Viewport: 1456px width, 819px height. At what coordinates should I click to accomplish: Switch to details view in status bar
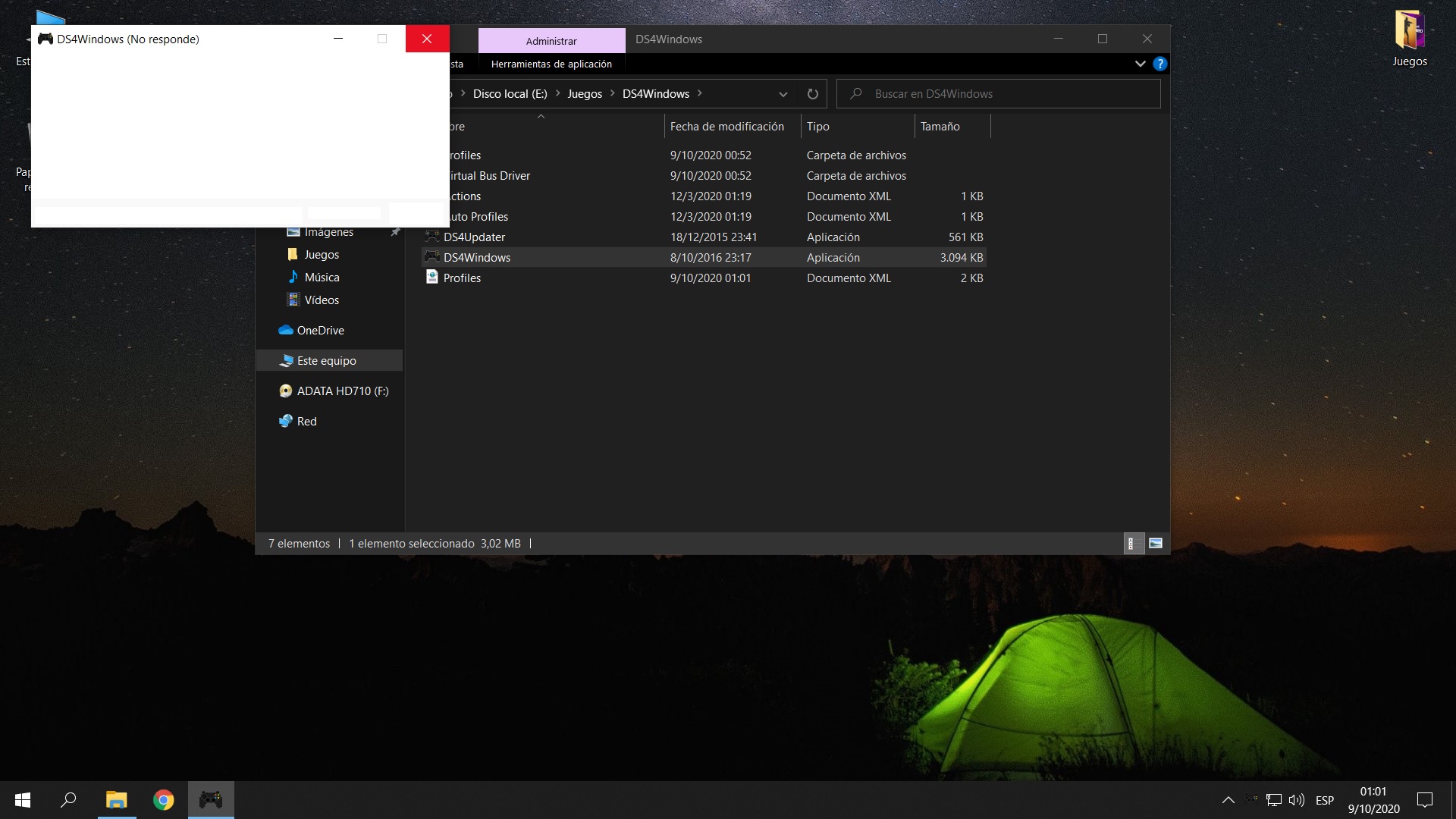tap(1133, 543)
